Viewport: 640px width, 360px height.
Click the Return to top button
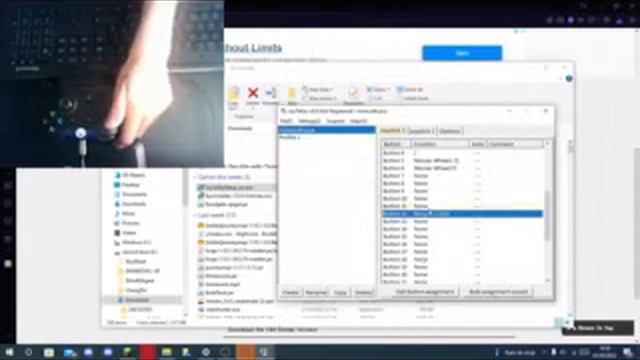click(x=598, y=328)
